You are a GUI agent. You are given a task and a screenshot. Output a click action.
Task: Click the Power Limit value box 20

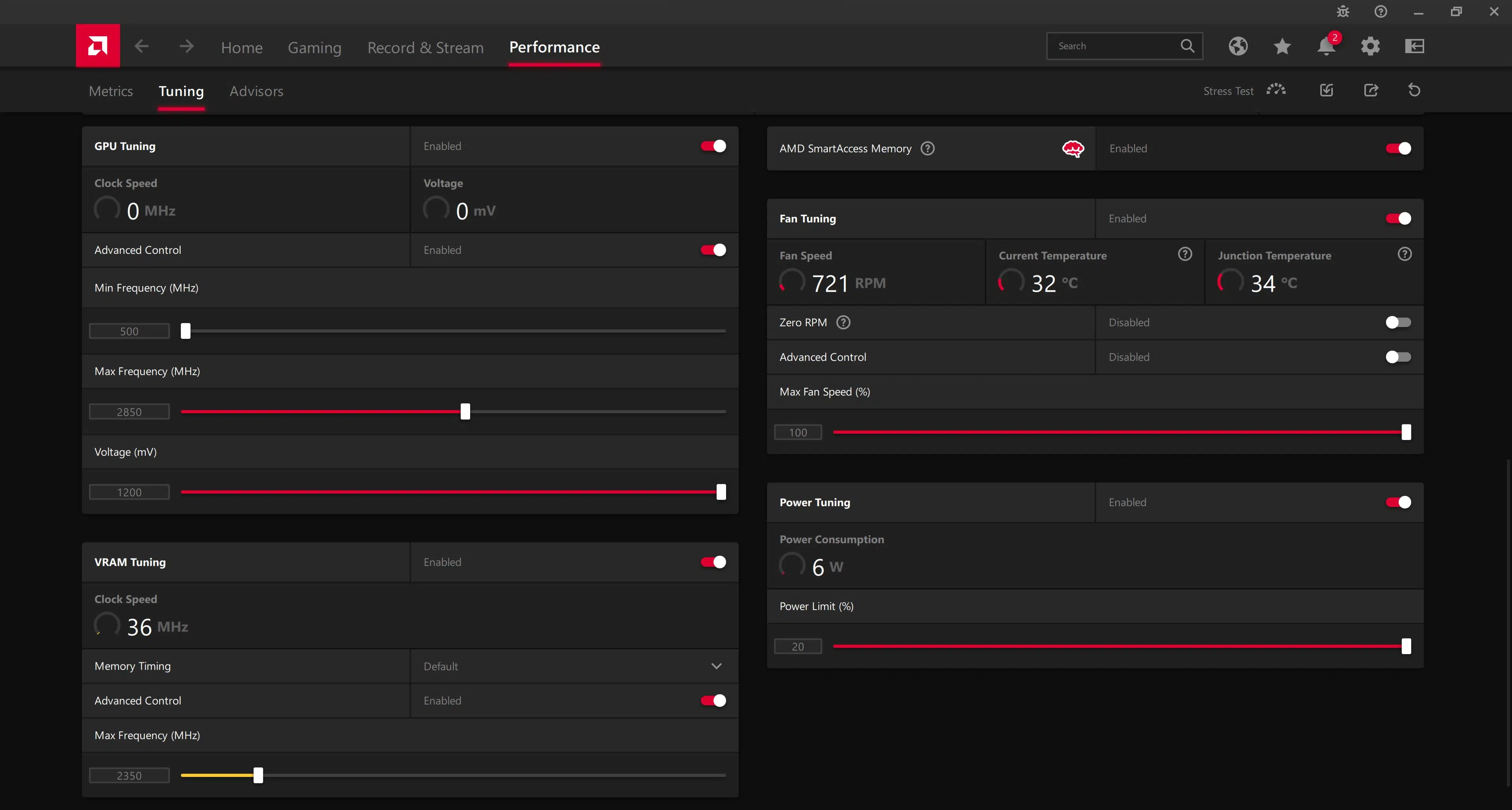click(798, 646)
